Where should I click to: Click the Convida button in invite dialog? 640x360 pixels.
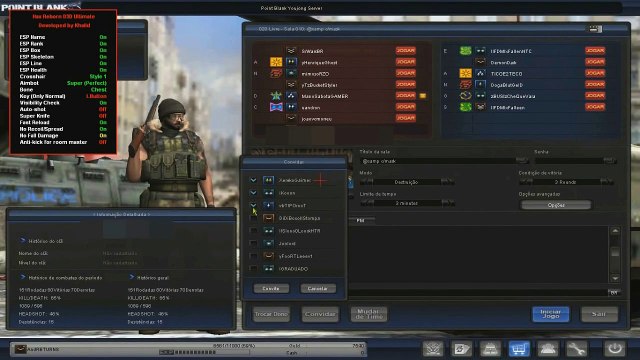click(x=271, y=288)
